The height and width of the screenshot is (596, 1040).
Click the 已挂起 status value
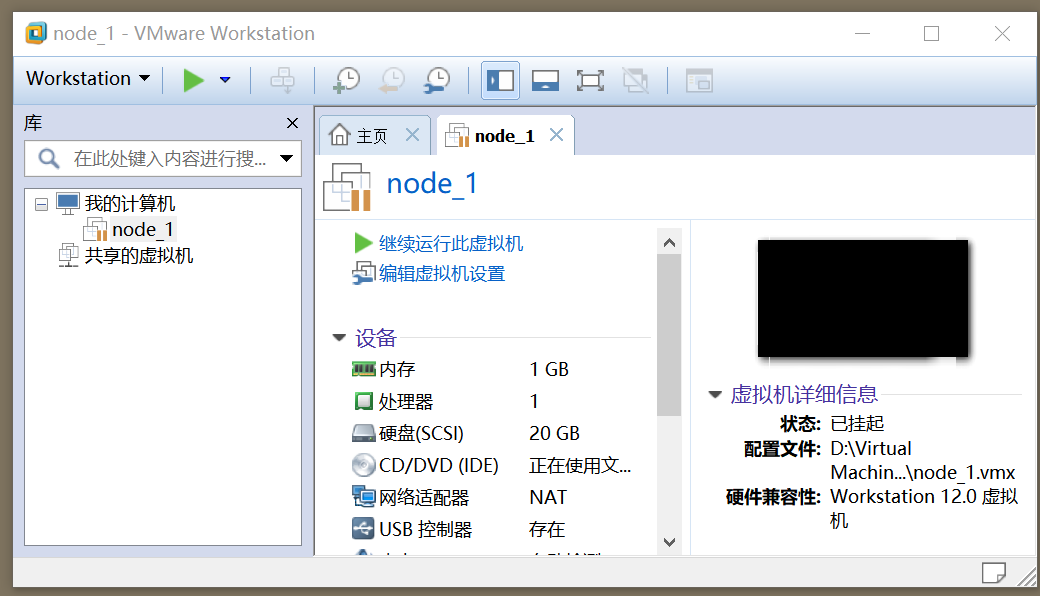point(857,424)
